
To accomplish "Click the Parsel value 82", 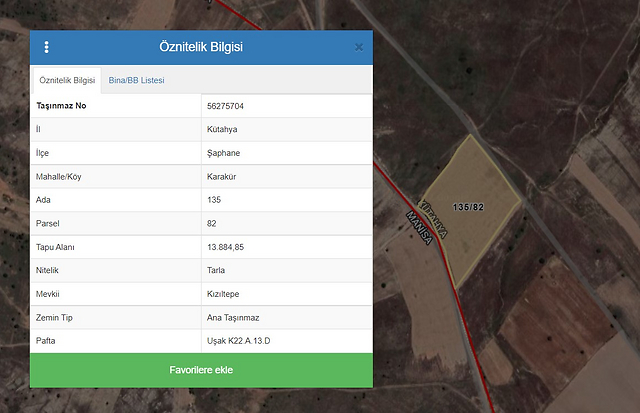I will [x=212, y=223].
